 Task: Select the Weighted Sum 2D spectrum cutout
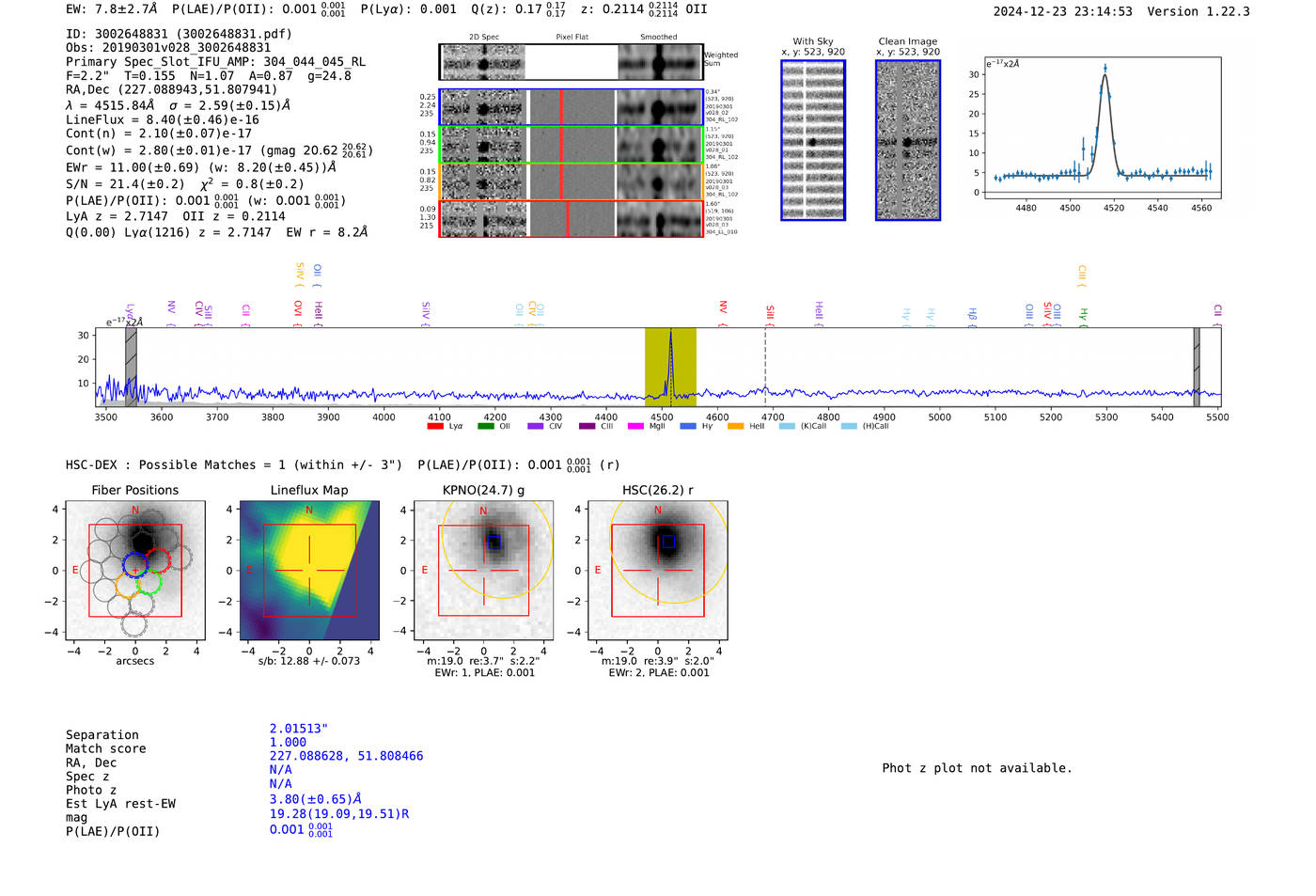tap(571, 62)
